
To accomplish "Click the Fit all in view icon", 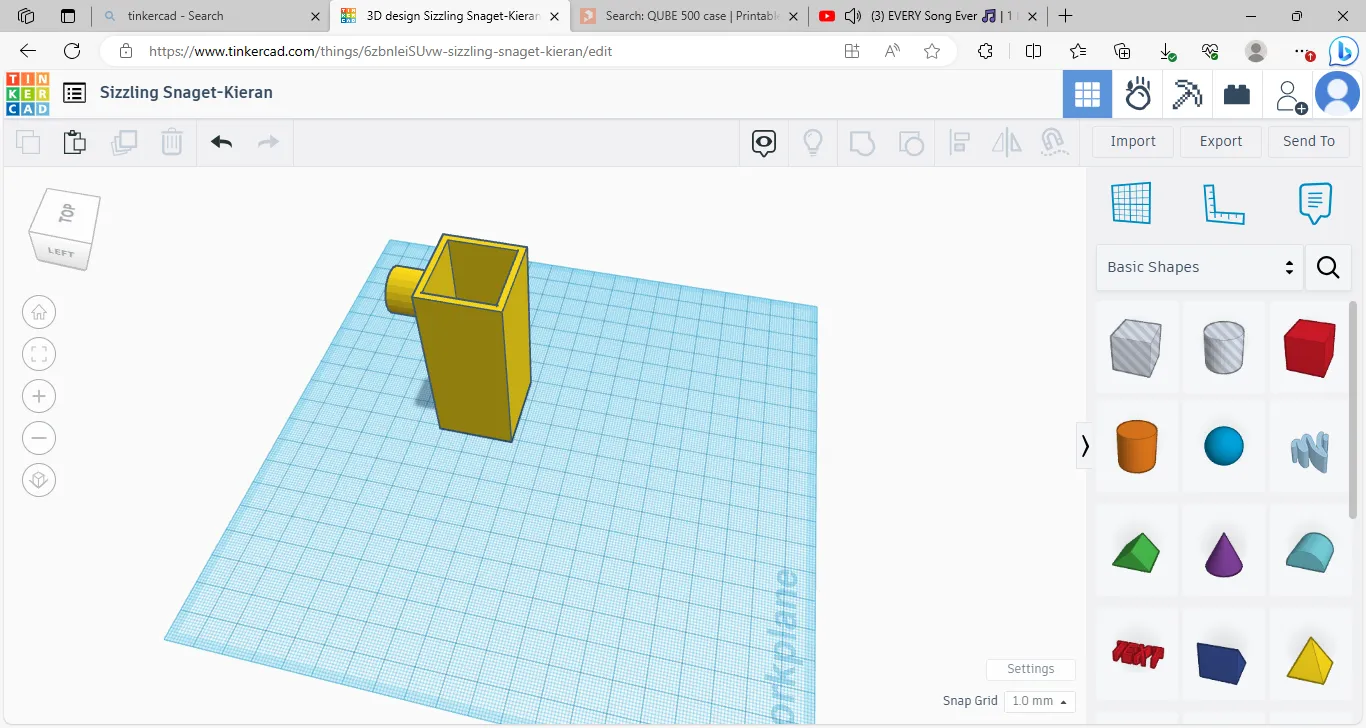I will pyautogui.click(x=39, y=354).
